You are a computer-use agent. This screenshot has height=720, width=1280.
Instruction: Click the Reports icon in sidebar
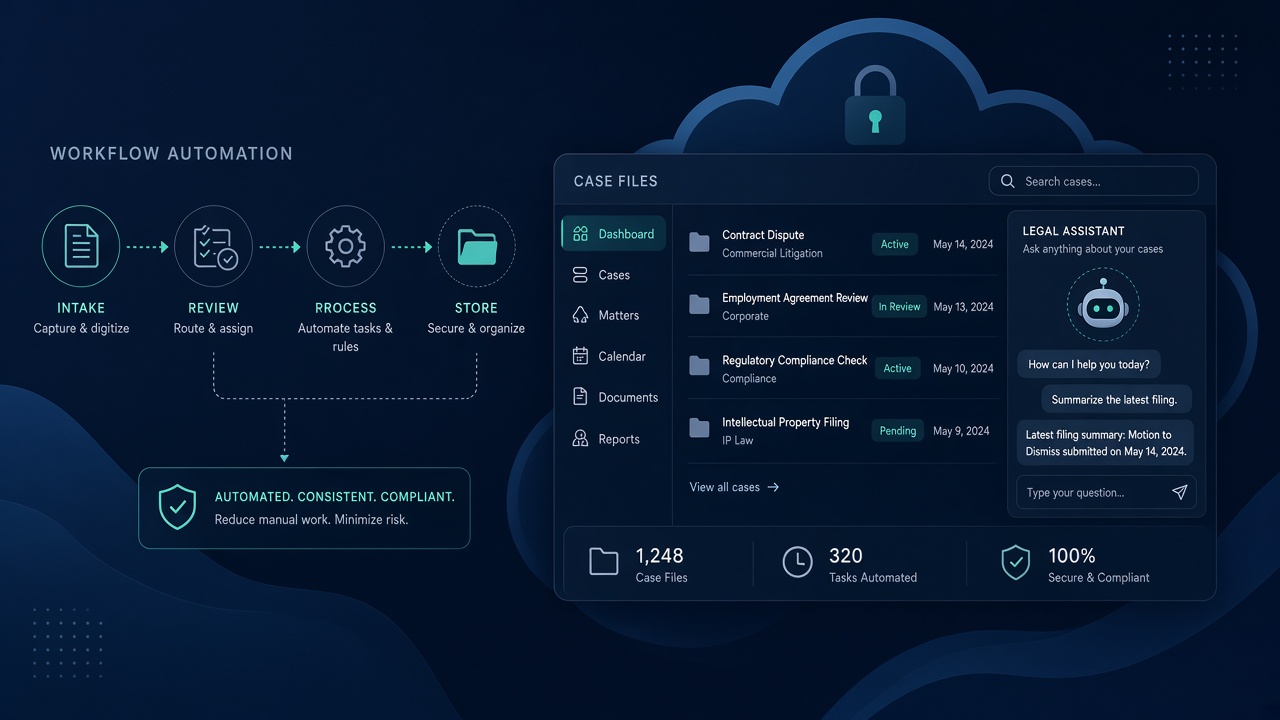click(580, 439)
